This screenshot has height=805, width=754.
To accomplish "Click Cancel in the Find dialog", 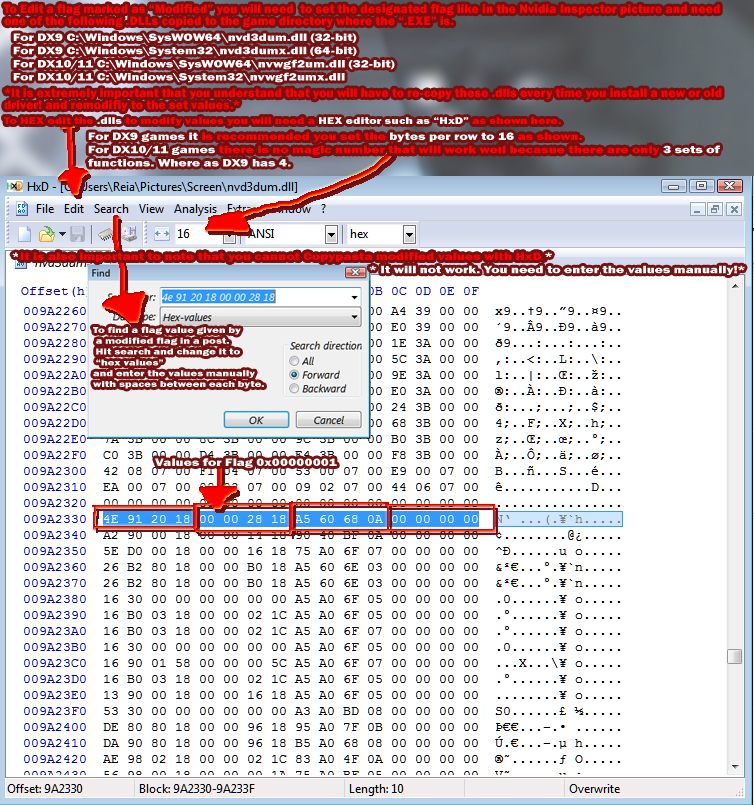I will (328, 420).
